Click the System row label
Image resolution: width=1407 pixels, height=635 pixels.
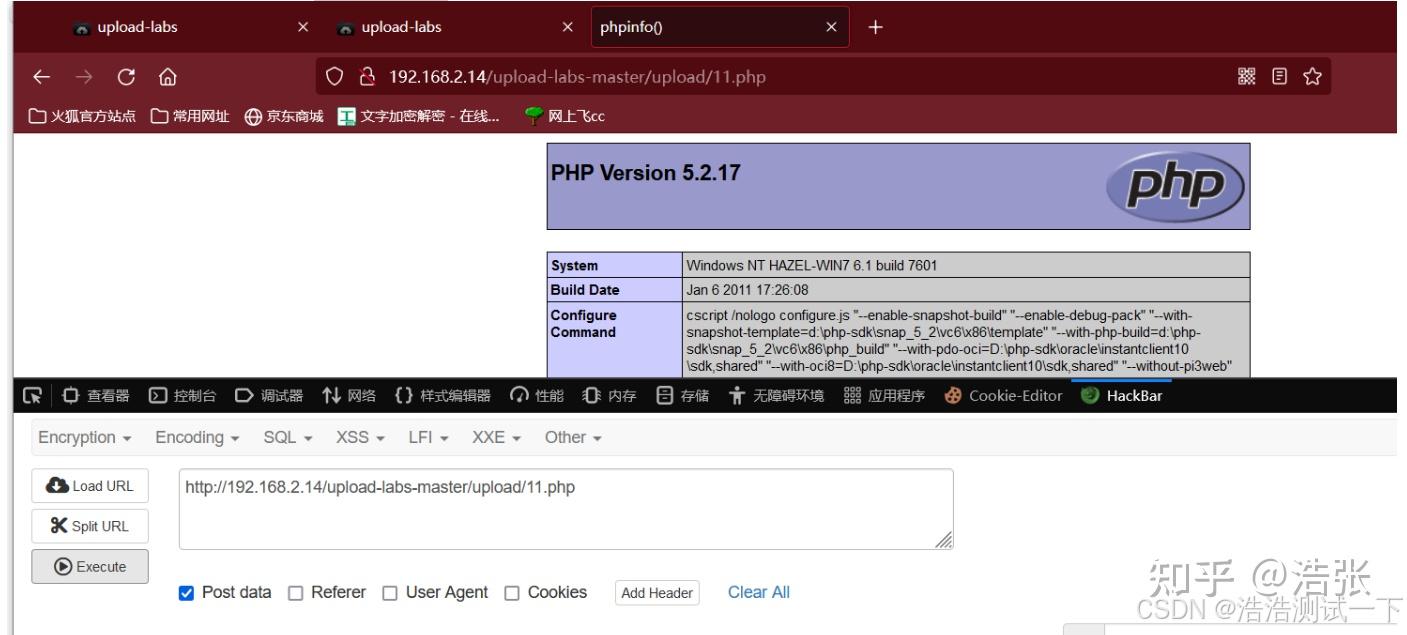click(x=575, y=266)
